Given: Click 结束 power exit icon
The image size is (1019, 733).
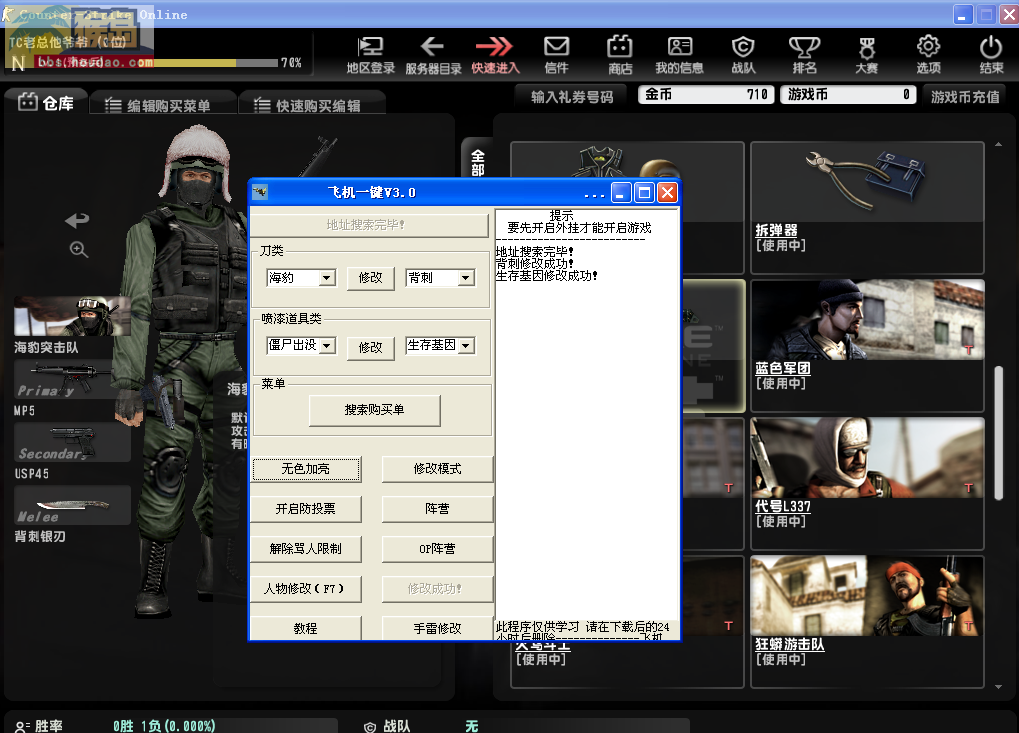Looking at the screenshot, I should pos(991,55).
